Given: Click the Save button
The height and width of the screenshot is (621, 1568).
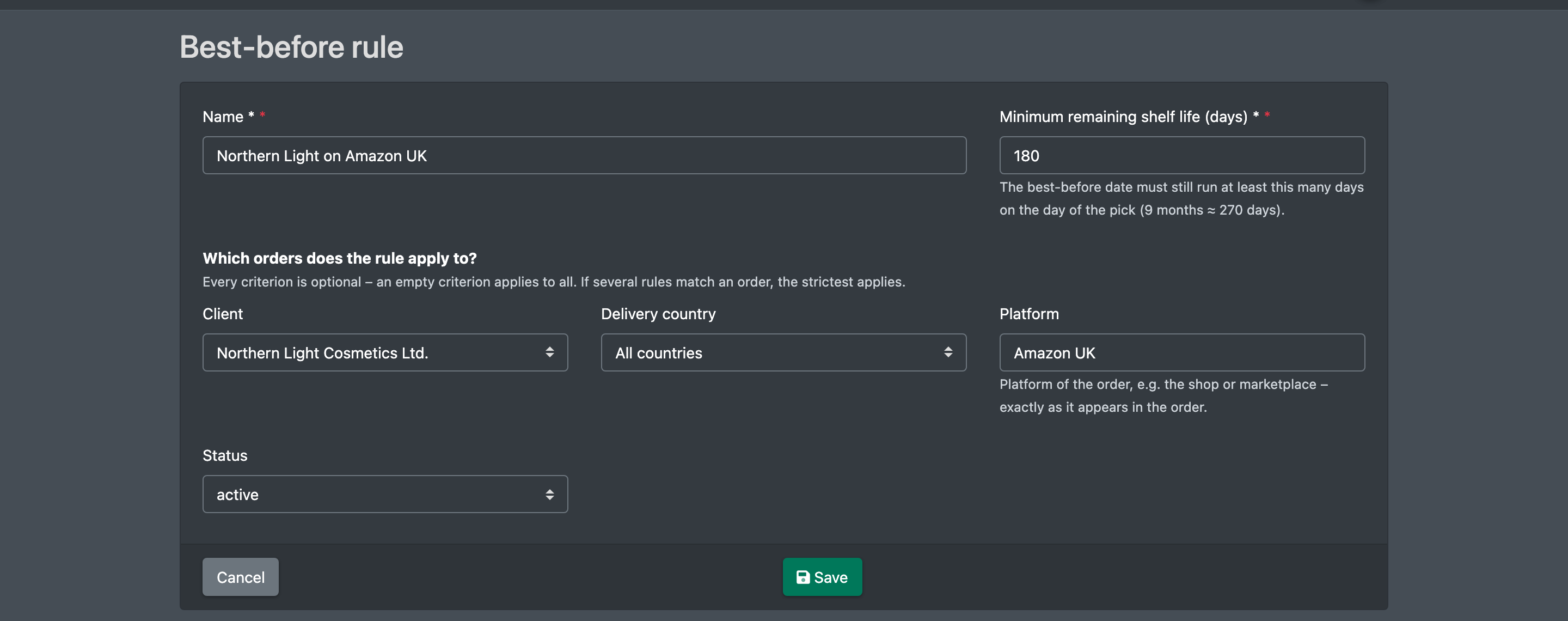Looking at the screenshot, I should [822, 576].
